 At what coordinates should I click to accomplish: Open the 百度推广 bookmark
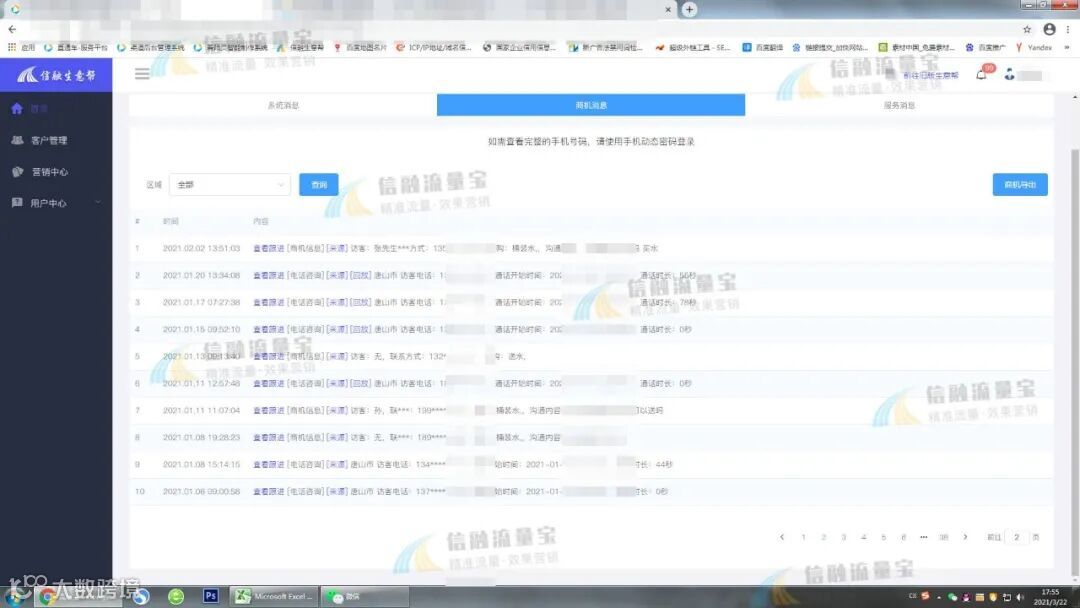[x=986, y=48]
